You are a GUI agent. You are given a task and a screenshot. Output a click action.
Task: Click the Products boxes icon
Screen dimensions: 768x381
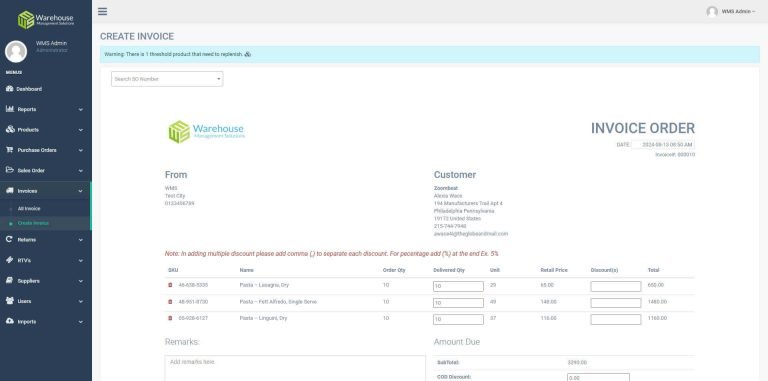pos(10,129)
